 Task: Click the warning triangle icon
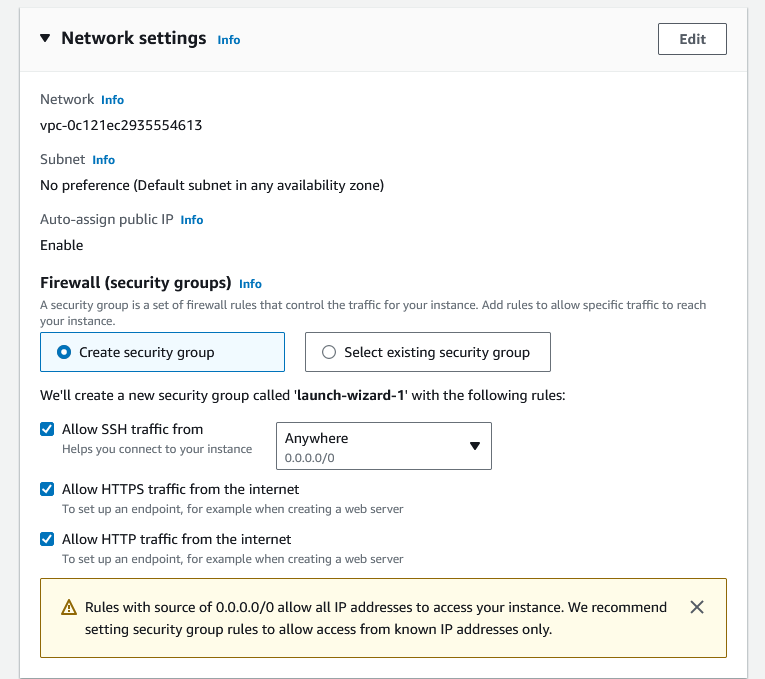(68, 608)
